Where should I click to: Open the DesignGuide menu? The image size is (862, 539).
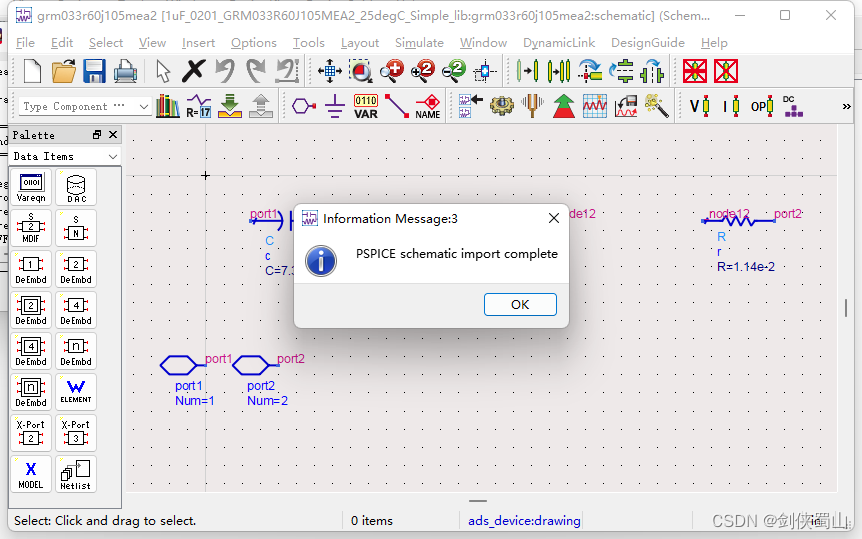(648, 43)
